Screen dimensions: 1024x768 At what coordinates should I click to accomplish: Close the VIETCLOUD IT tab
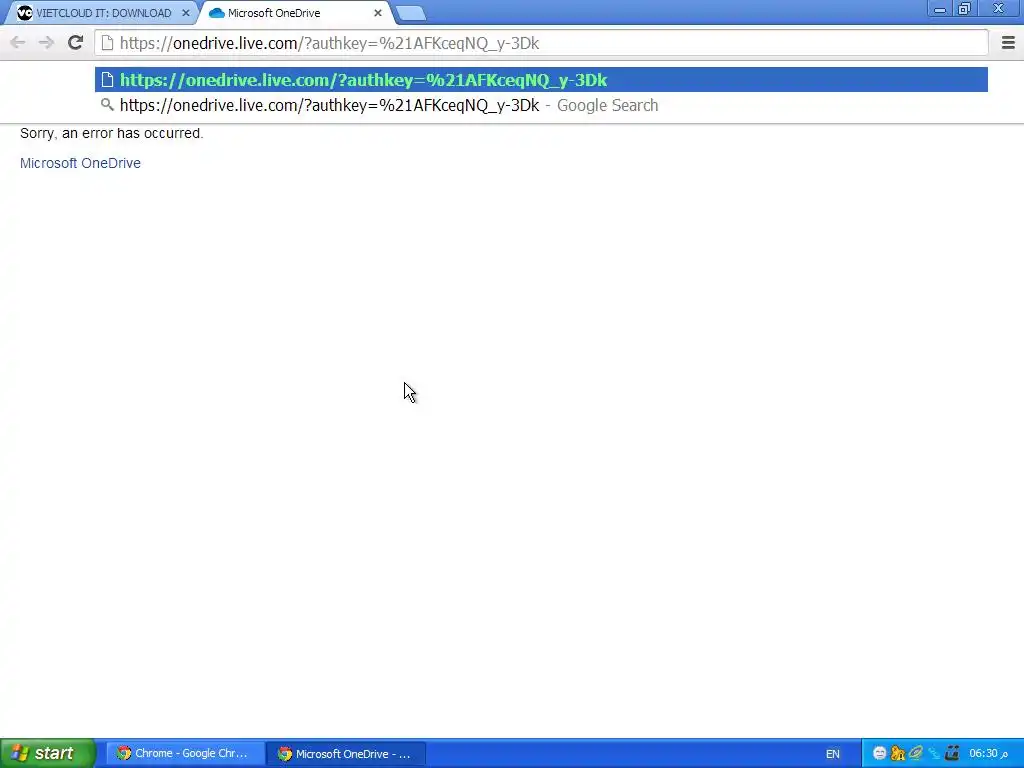[185, 13]
